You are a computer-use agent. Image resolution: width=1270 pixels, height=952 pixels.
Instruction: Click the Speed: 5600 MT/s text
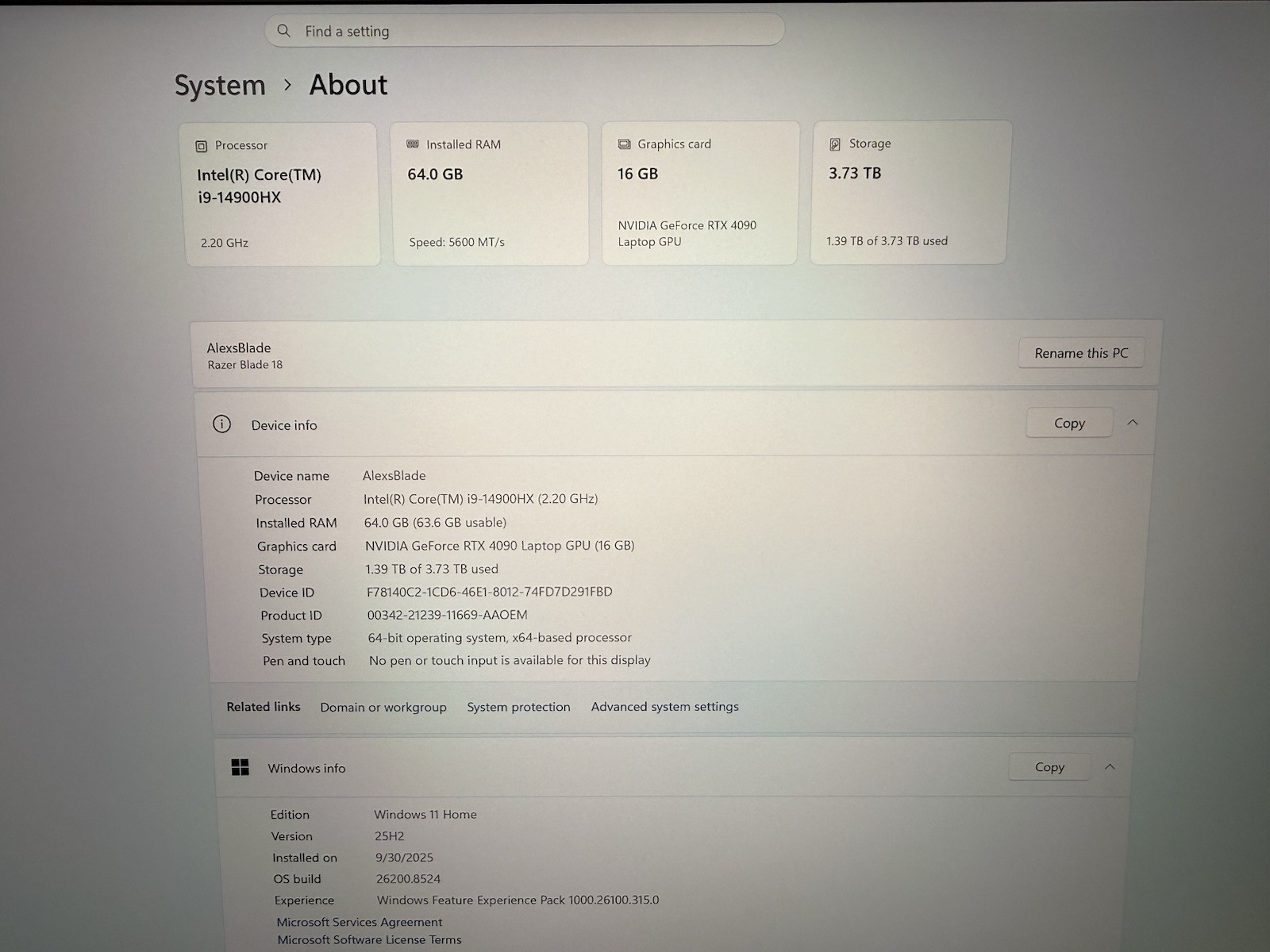[456, 242]
